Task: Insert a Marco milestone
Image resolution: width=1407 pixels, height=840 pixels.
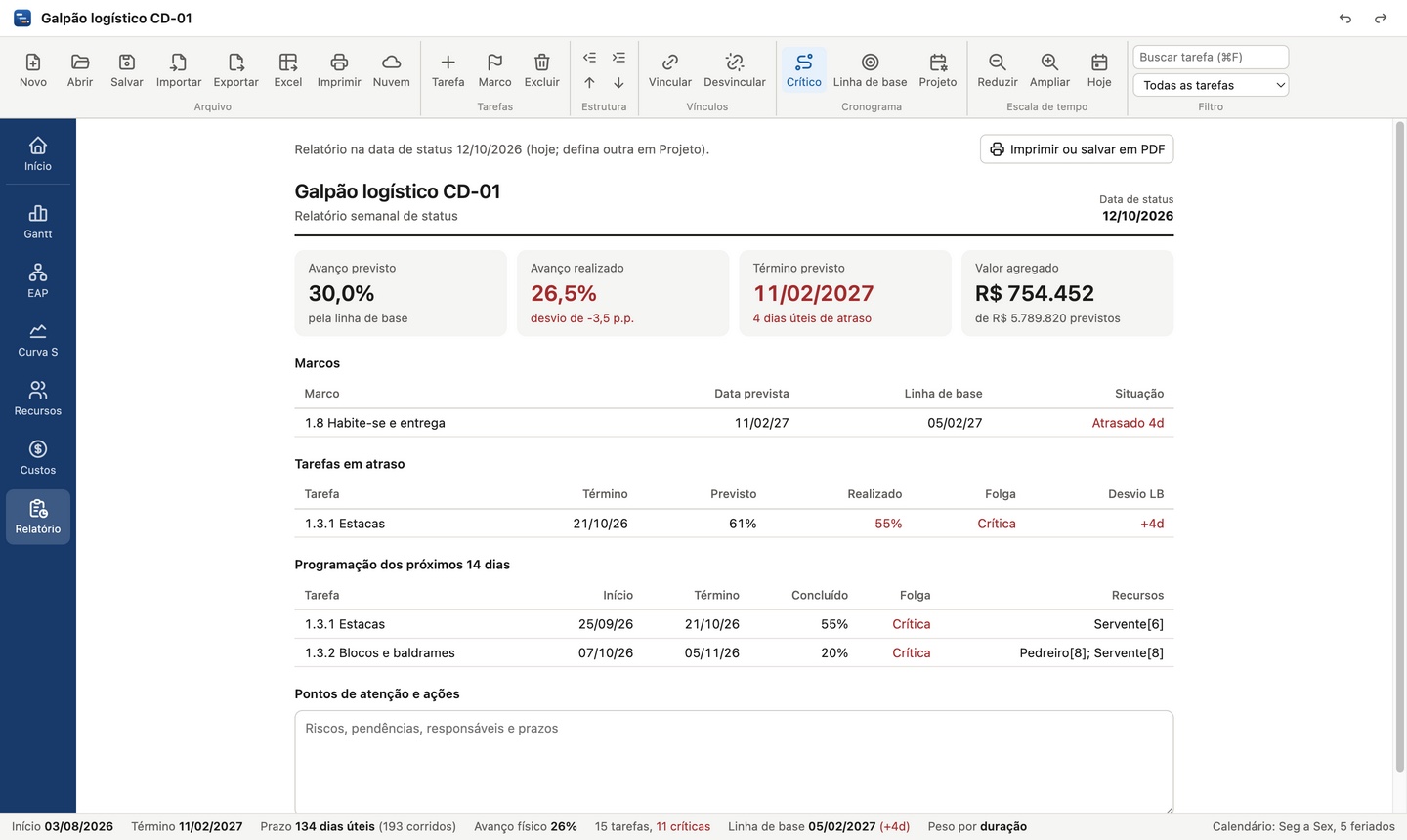Action: [x=495, y=70]
